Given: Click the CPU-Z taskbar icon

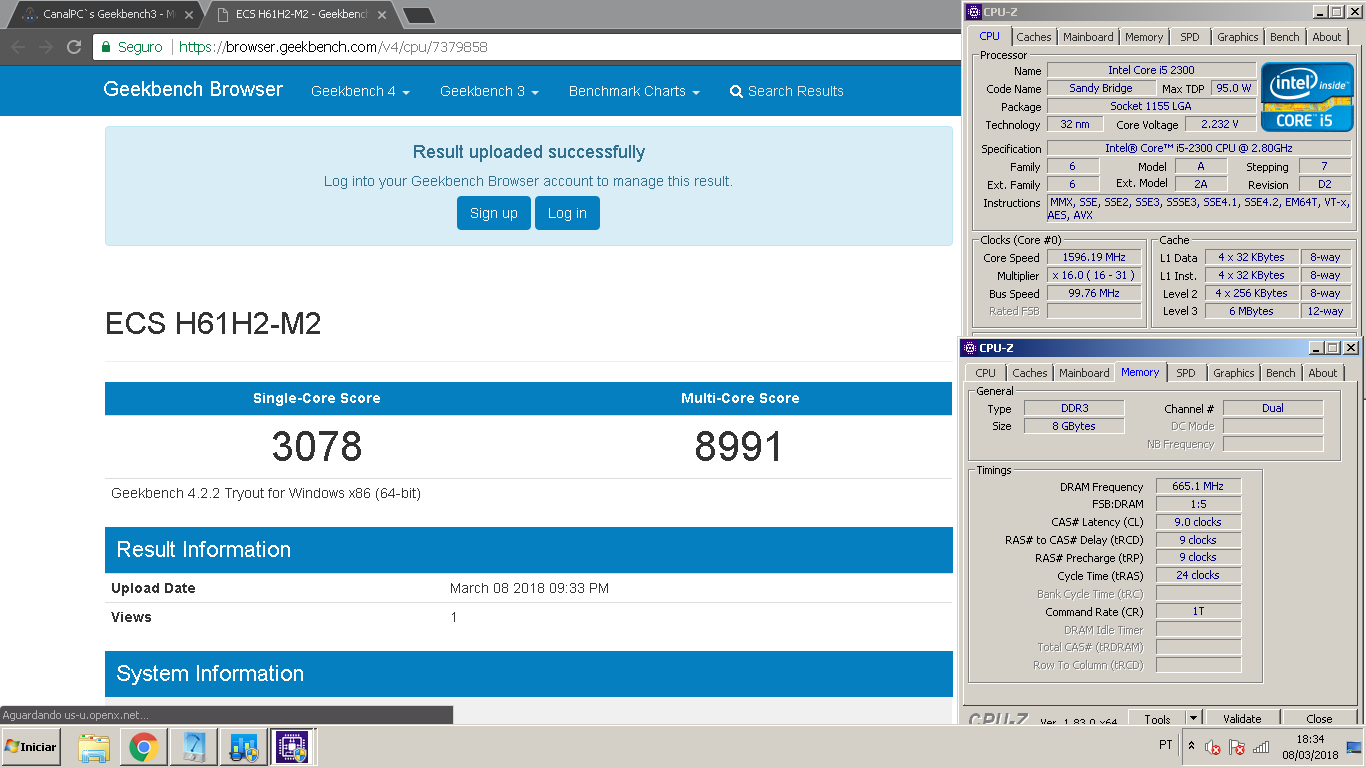Looking at the screenshot, I should click(294, 747).
